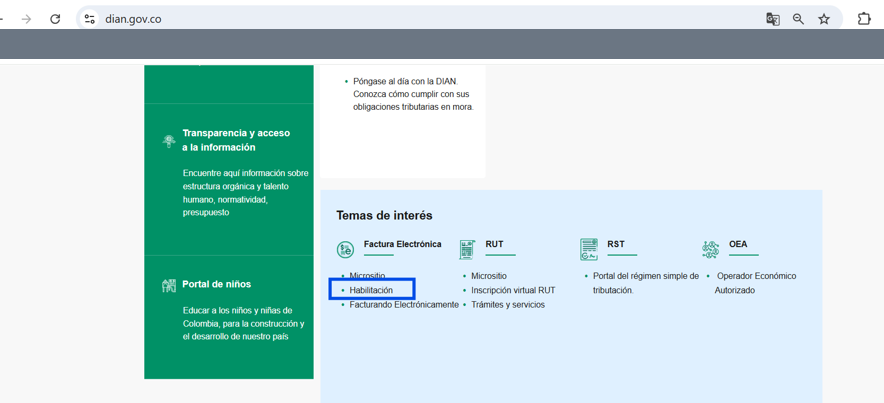
Task: Click the OEA heading text
Action: pyautogui.click(x=738, y=244)
